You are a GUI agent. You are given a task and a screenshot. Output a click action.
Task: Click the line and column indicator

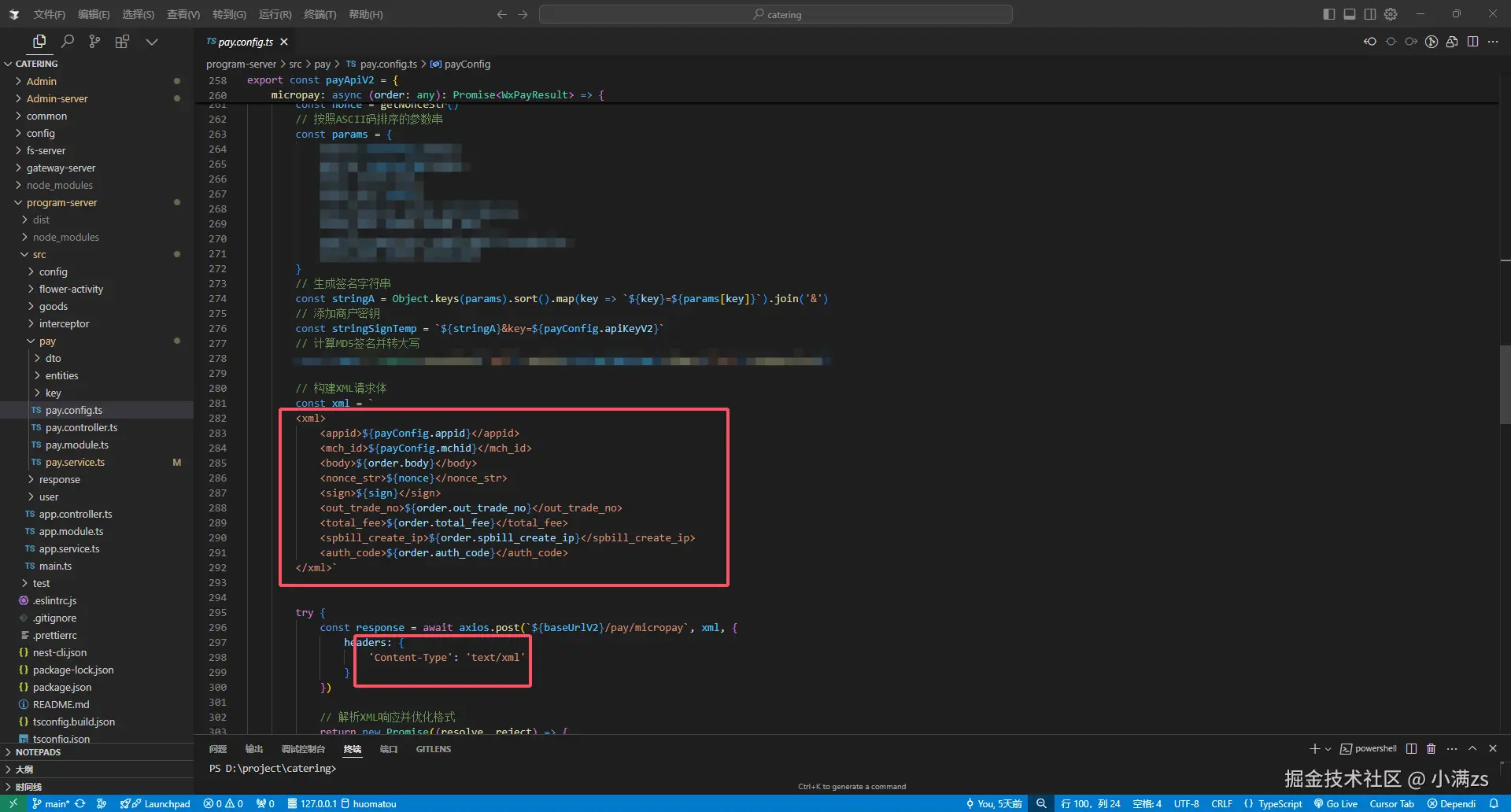[x=1090, y=803]
